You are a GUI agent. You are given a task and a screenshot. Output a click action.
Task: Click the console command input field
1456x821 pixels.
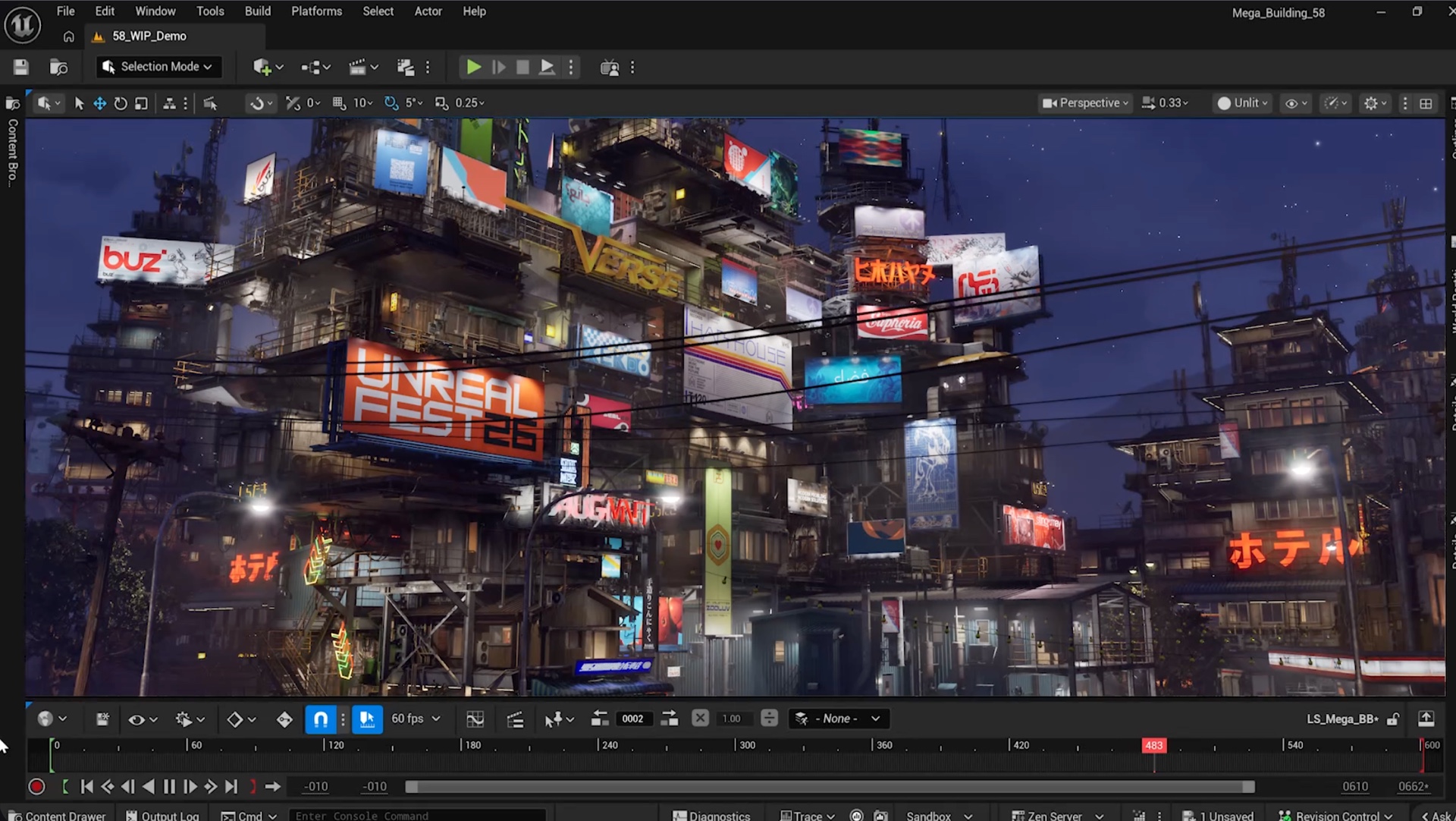click(x=416, y=816)
